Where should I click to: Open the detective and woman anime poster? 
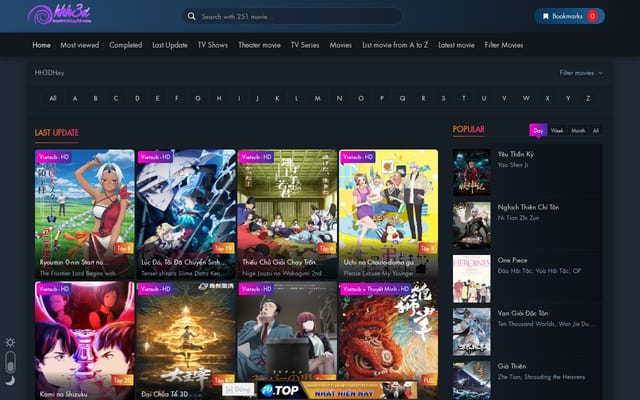[x=287, y=331]
